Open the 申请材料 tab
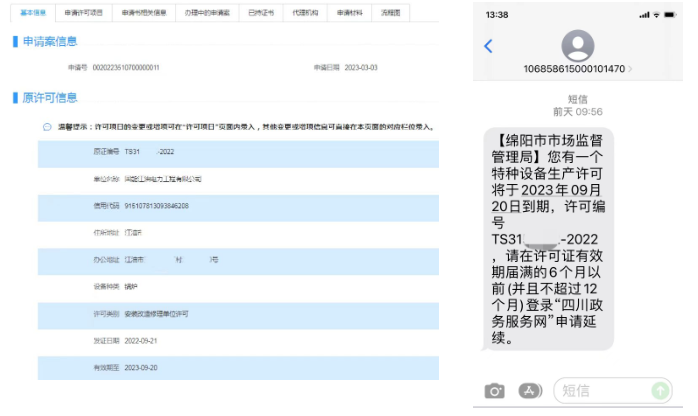 point(349,12)
